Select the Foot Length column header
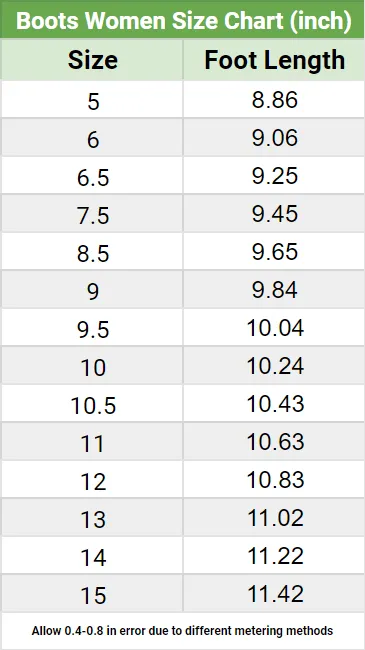 tap(274, 60)
